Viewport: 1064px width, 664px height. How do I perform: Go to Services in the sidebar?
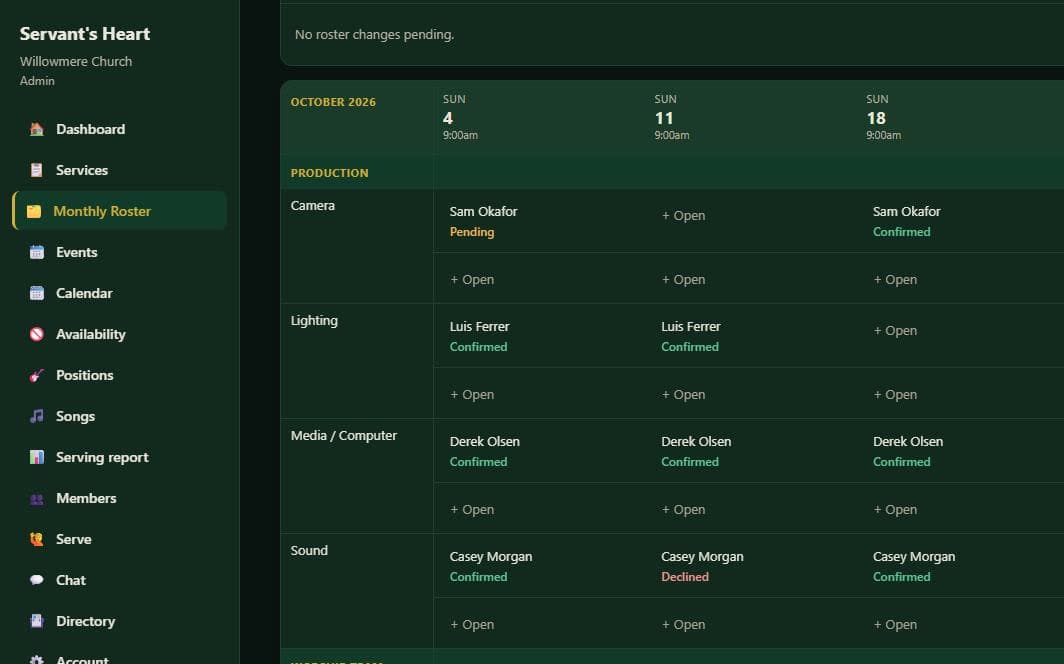coord(119,170)
